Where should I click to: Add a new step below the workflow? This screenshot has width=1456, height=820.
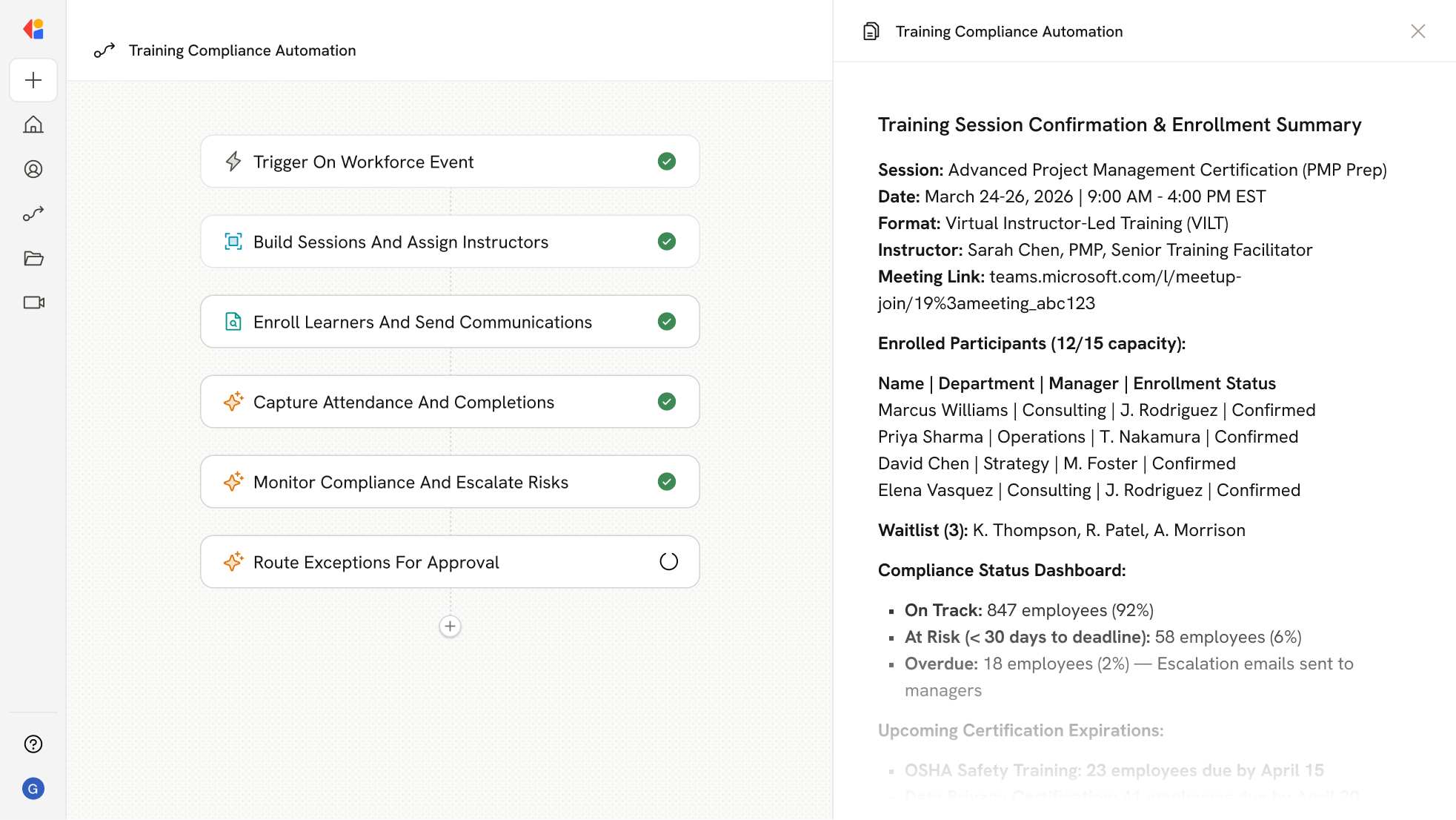[x=450, y=626]
